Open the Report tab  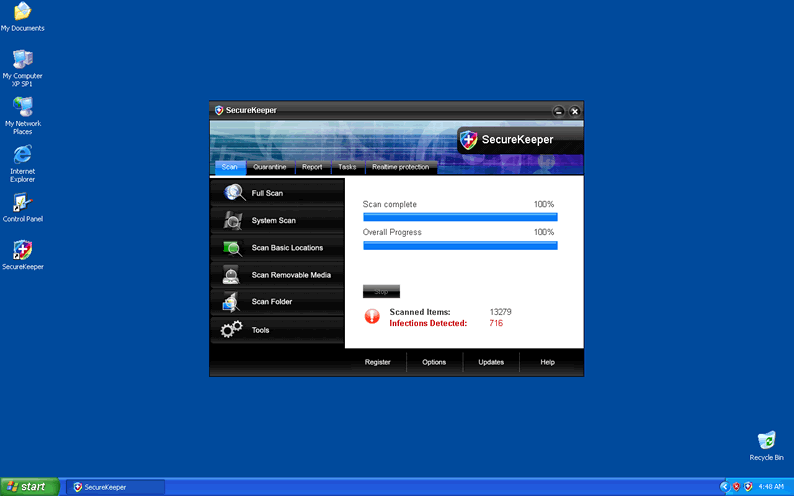(312, 167)
